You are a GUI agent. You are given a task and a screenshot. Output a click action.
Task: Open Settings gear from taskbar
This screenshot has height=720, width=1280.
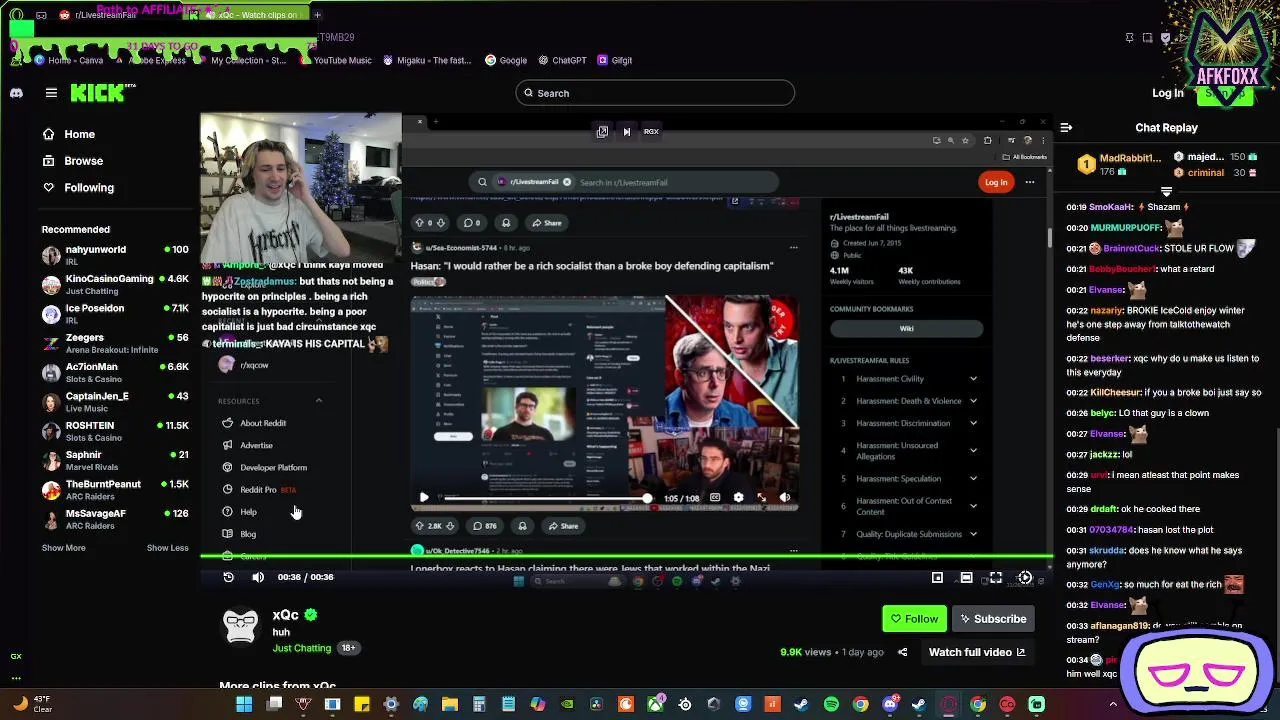point(391,704)
